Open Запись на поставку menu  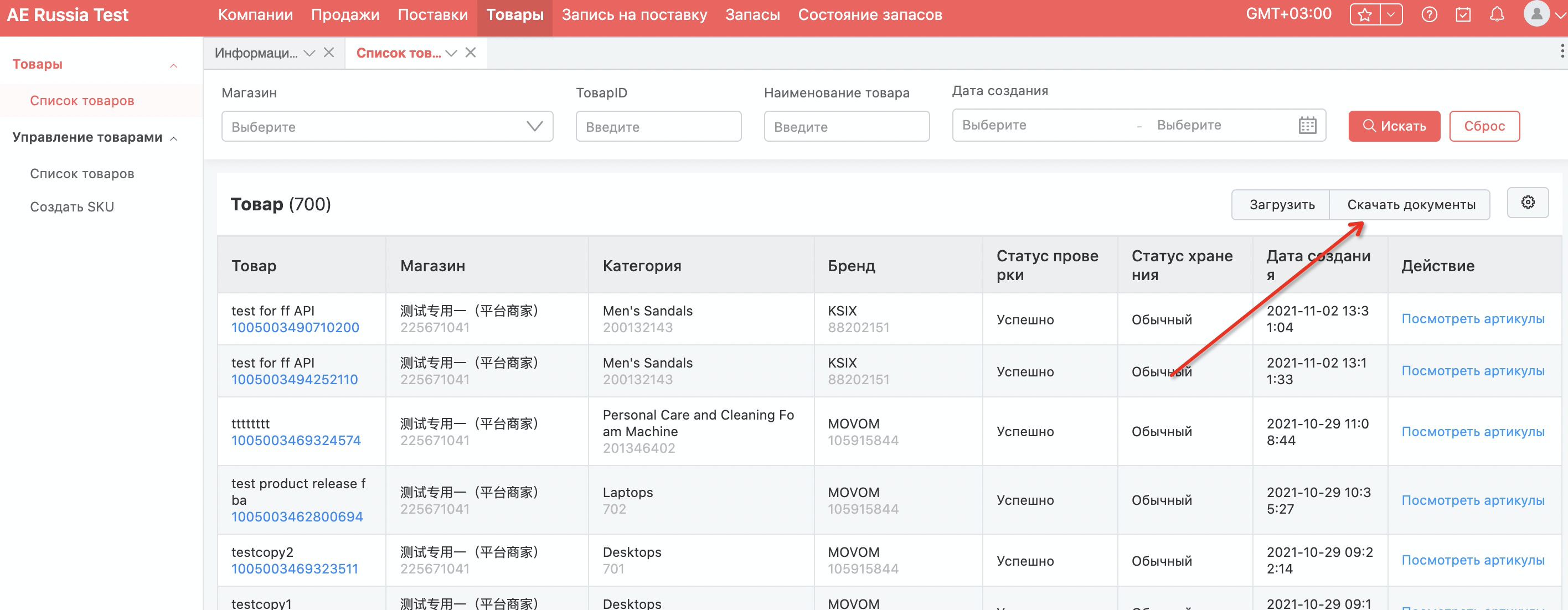(x=635, y=14)
